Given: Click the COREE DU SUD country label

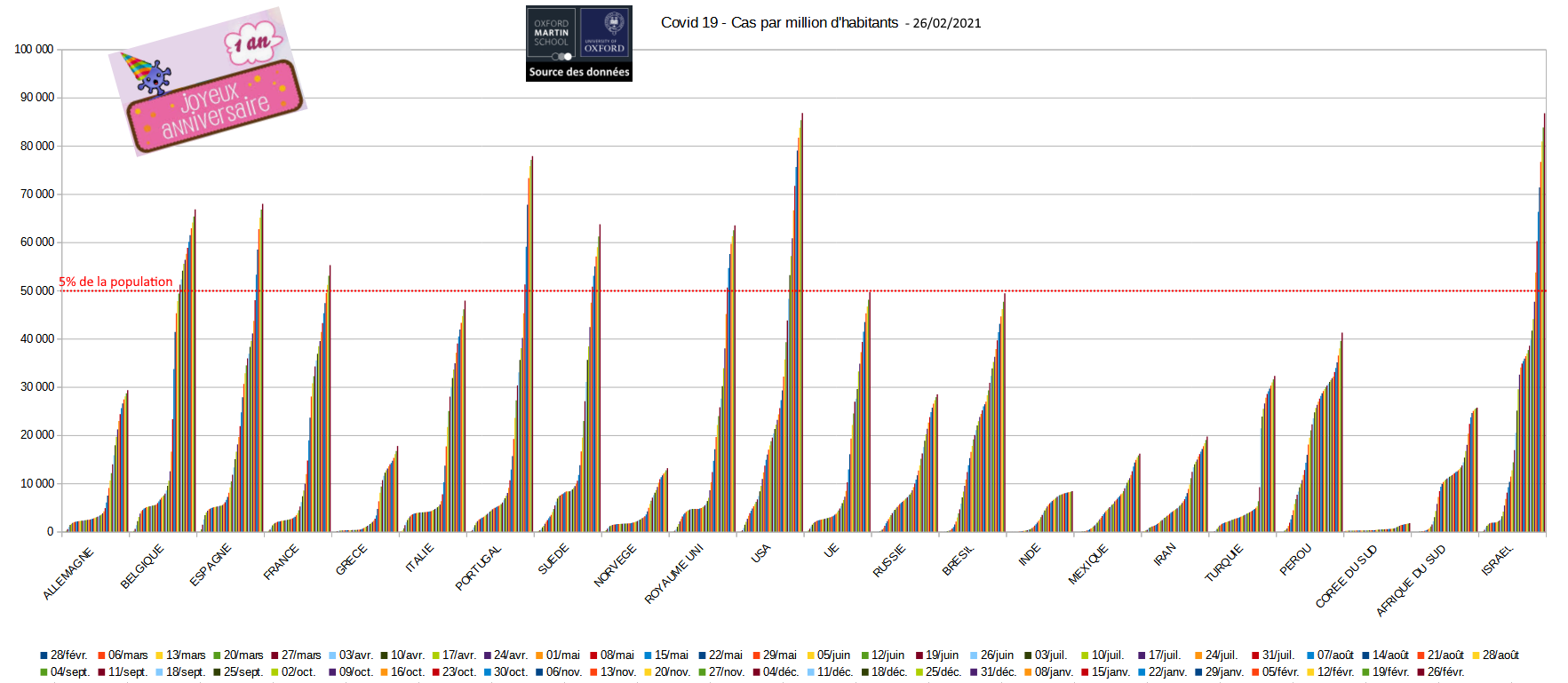Looking at the screenshot, I should click(x=1346, y=576).
